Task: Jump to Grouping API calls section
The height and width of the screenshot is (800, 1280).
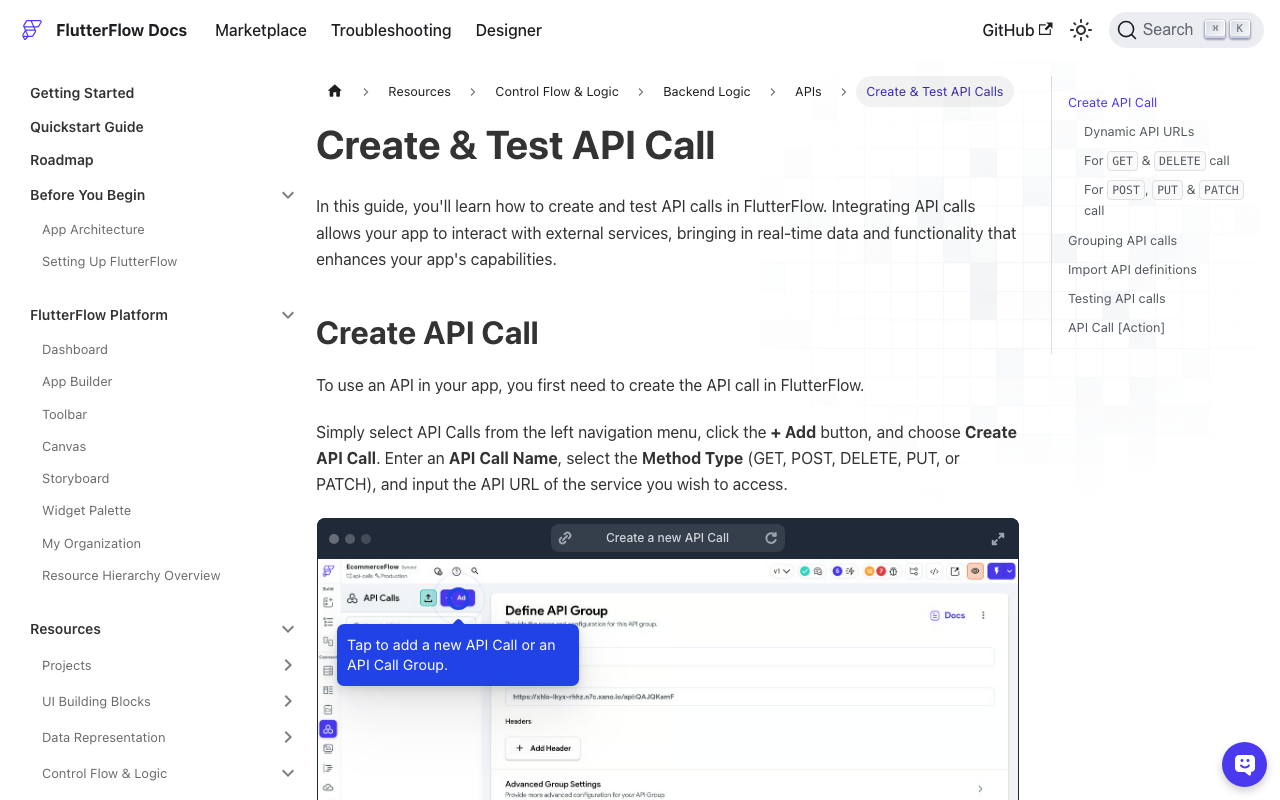Action: (1122, 240)
